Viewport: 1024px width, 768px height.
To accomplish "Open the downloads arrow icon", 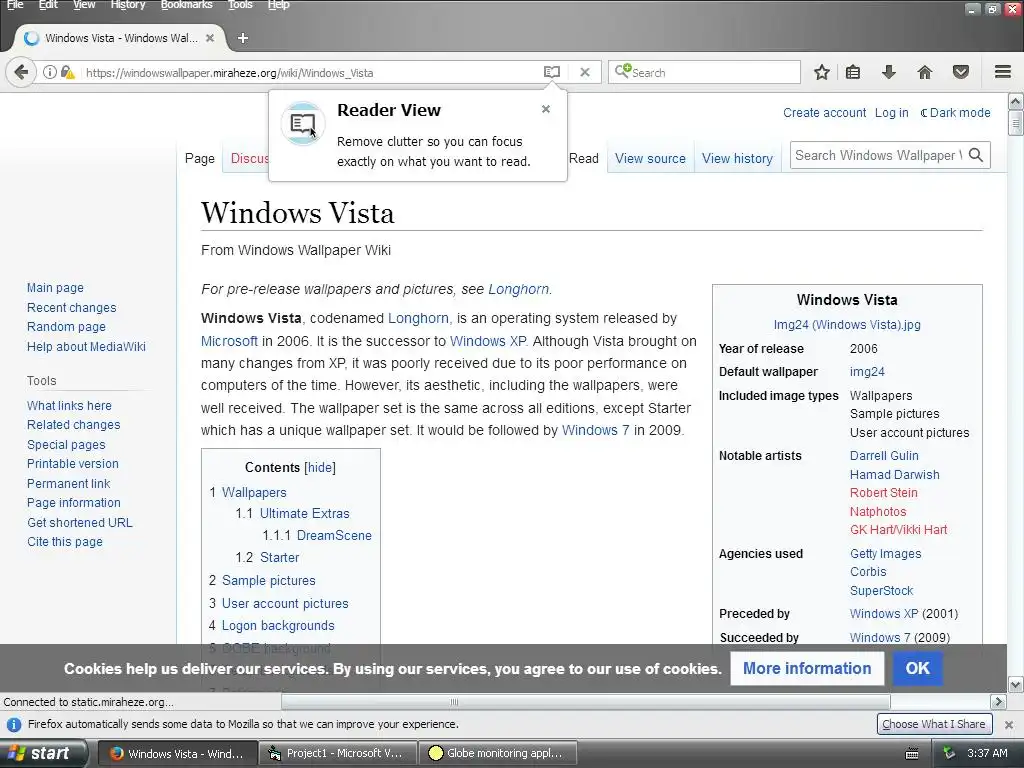I will [888, 72].
